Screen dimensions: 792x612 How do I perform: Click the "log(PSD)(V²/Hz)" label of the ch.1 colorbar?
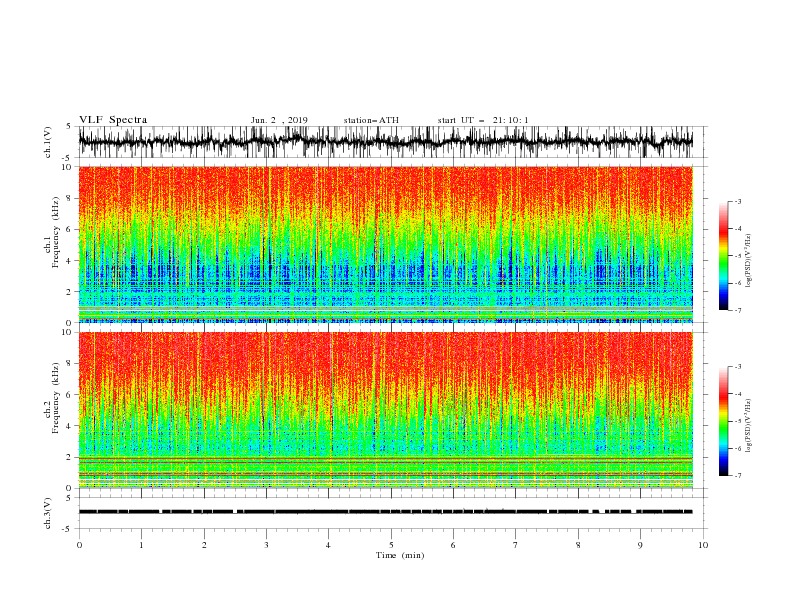(749, 261)
